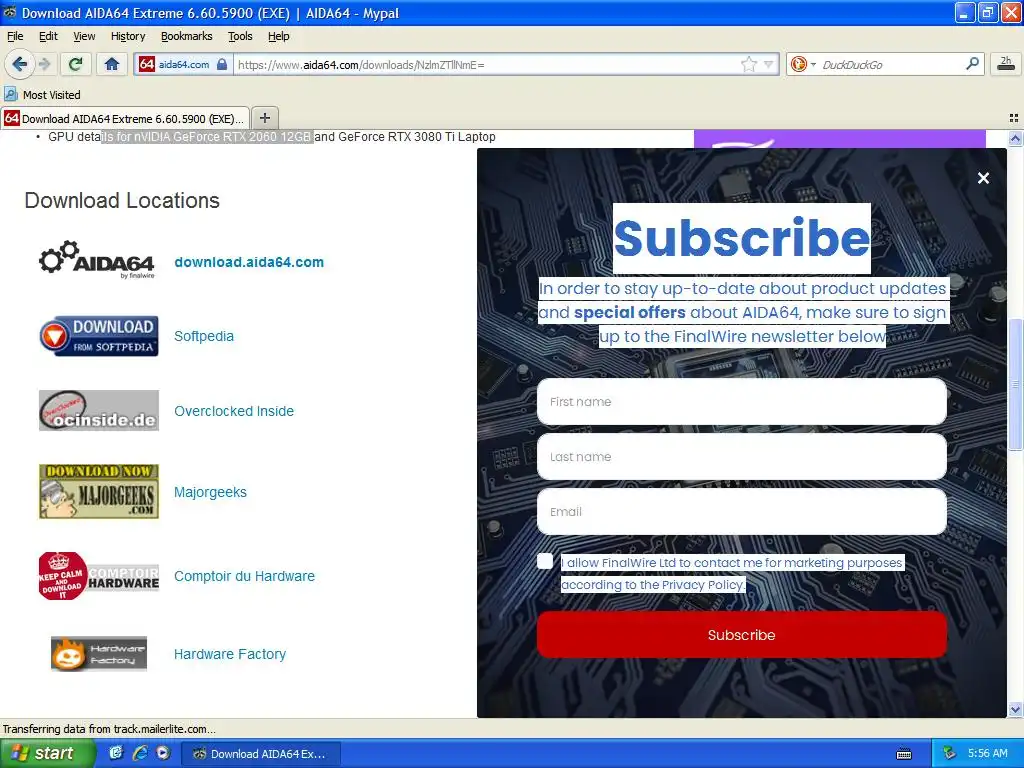Open the Comptoir du Hardware link
The width and height of the screenshot is (1024, 768).
click(x=244, y=576)
